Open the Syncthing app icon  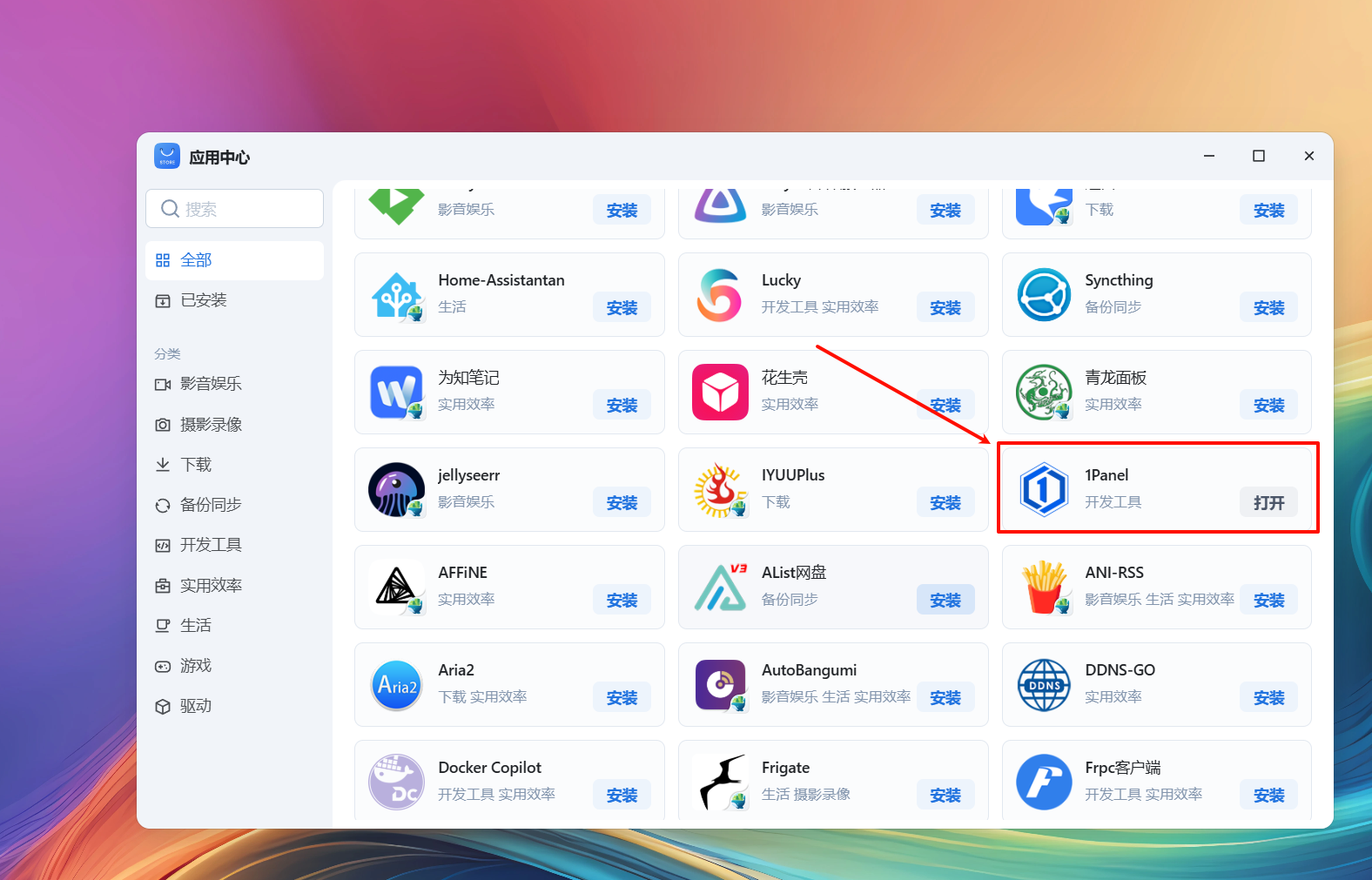pyautogui.click(x=1044, y=295)
